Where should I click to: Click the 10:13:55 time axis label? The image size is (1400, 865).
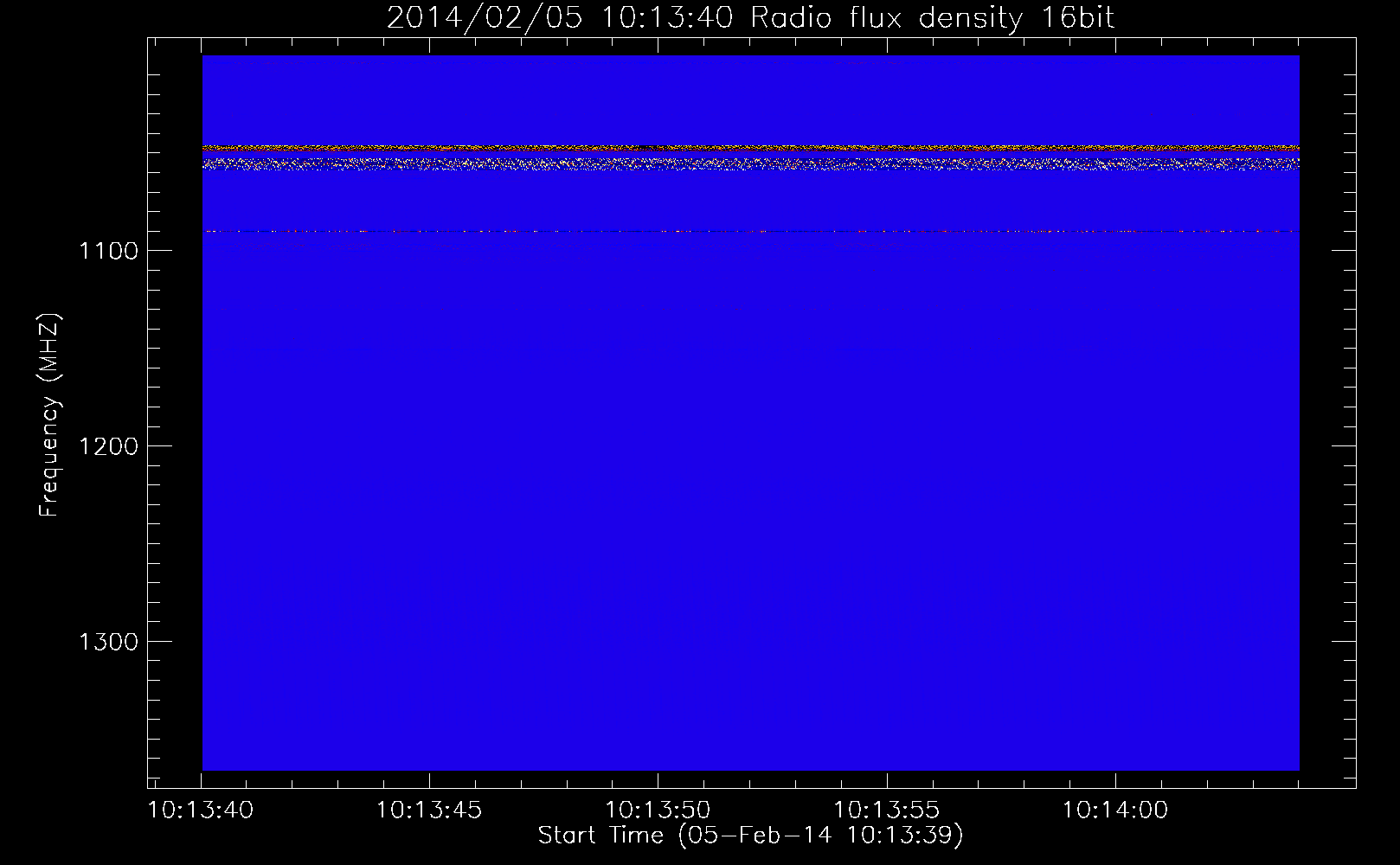(x=886, y=811)
